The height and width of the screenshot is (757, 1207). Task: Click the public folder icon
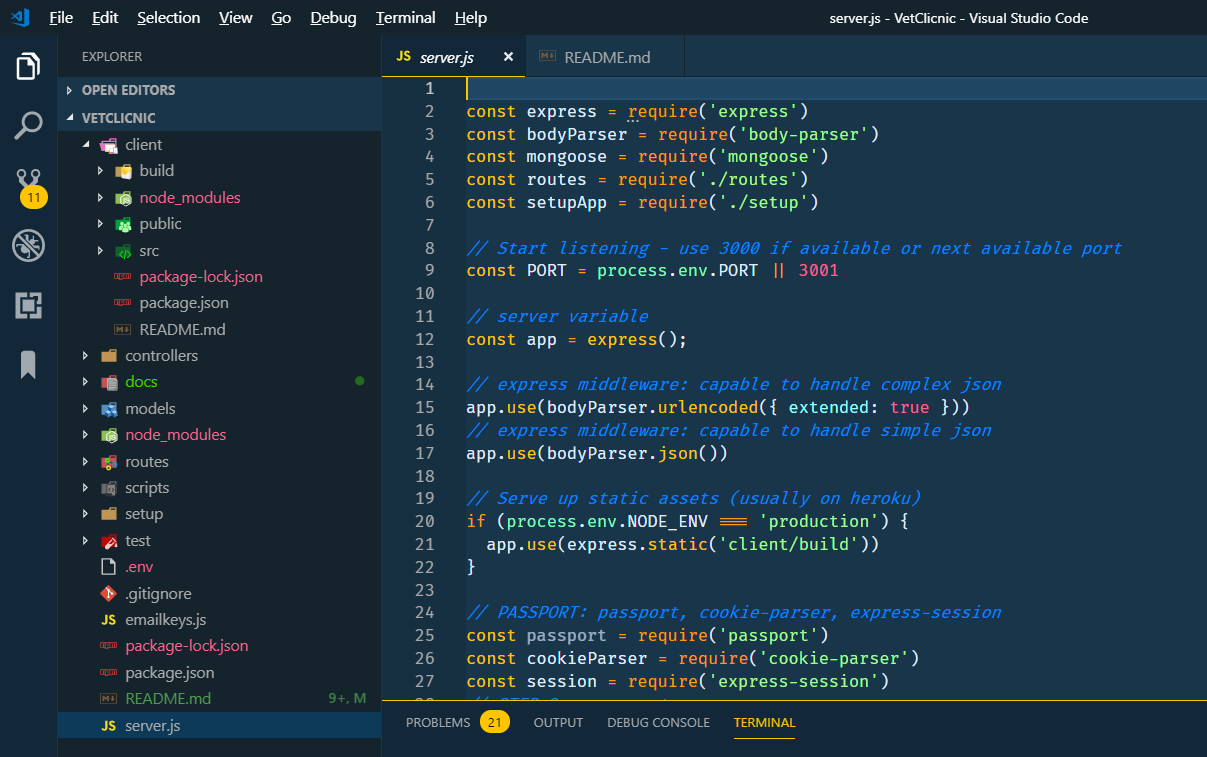123,224
